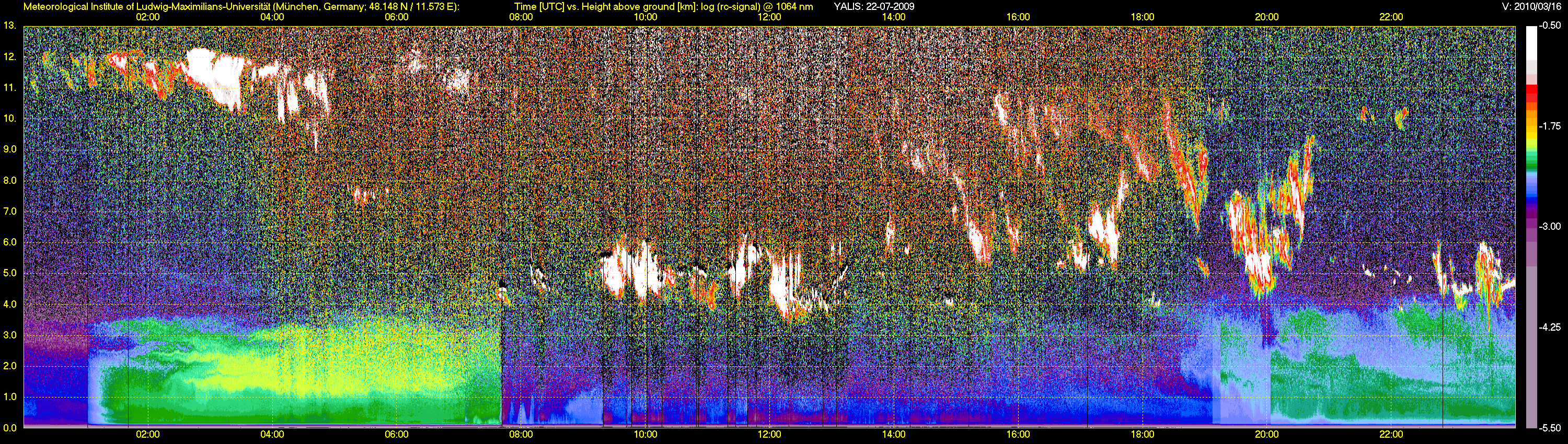The image size is (1568, 444).
Task: Click the 14:00 label on the upper time axis
Action: point(894,17)
